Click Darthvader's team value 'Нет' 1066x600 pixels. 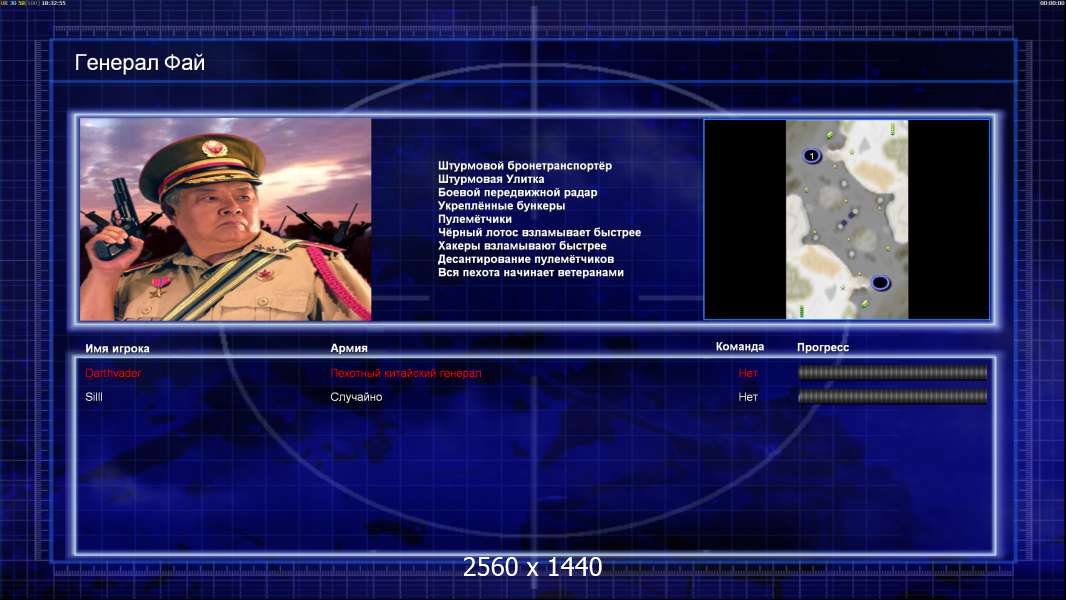point(748,373)
